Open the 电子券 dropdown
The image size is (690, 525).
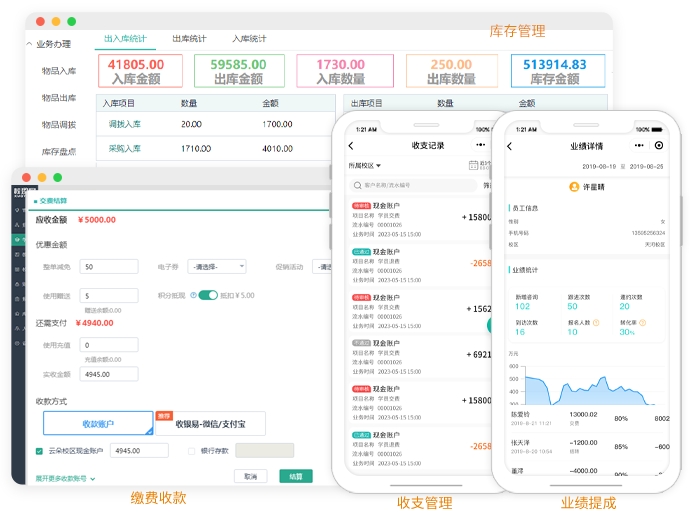(217, 267)
